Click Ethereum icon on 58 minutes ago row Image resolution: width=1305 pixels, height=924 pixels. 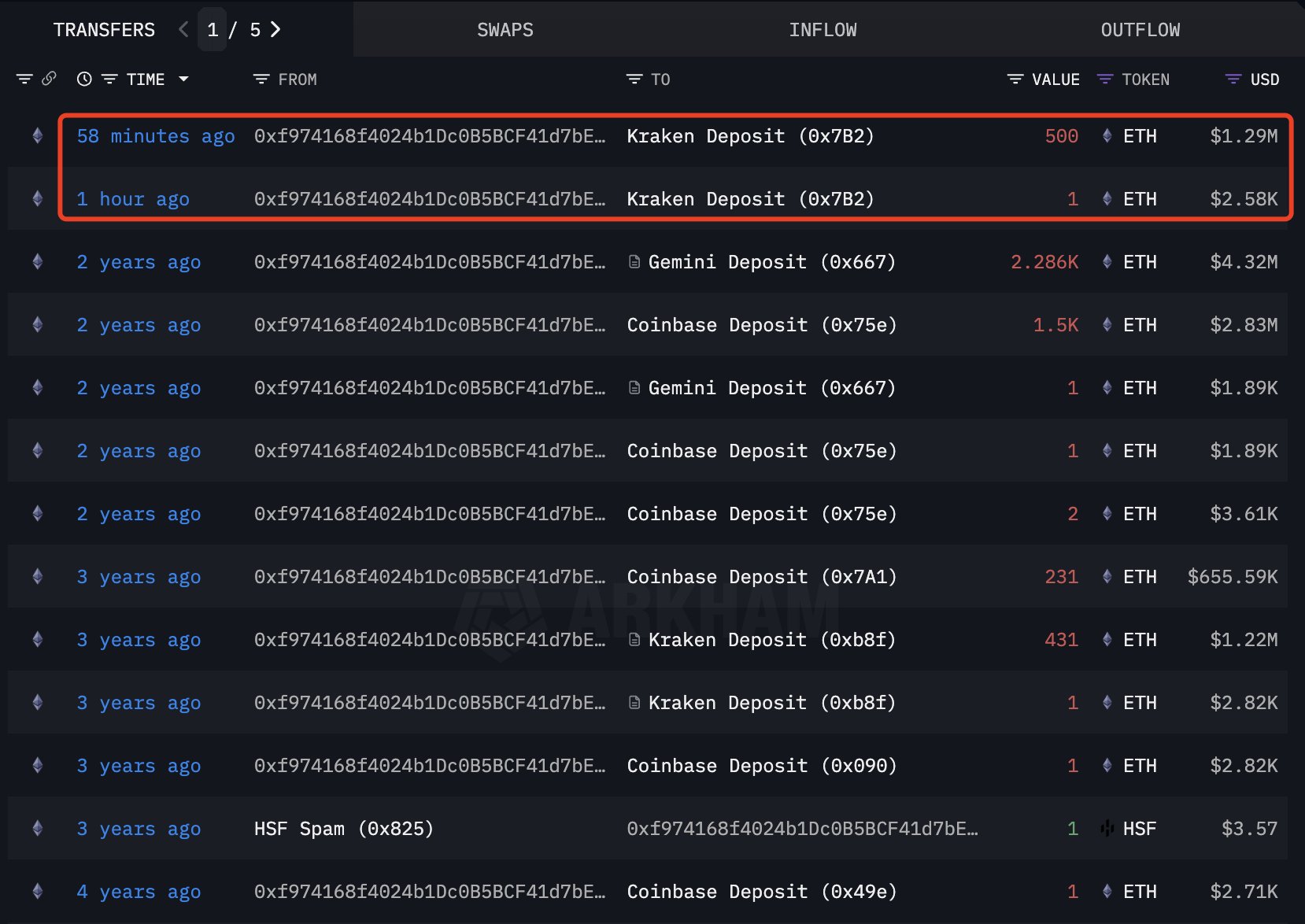37,135
